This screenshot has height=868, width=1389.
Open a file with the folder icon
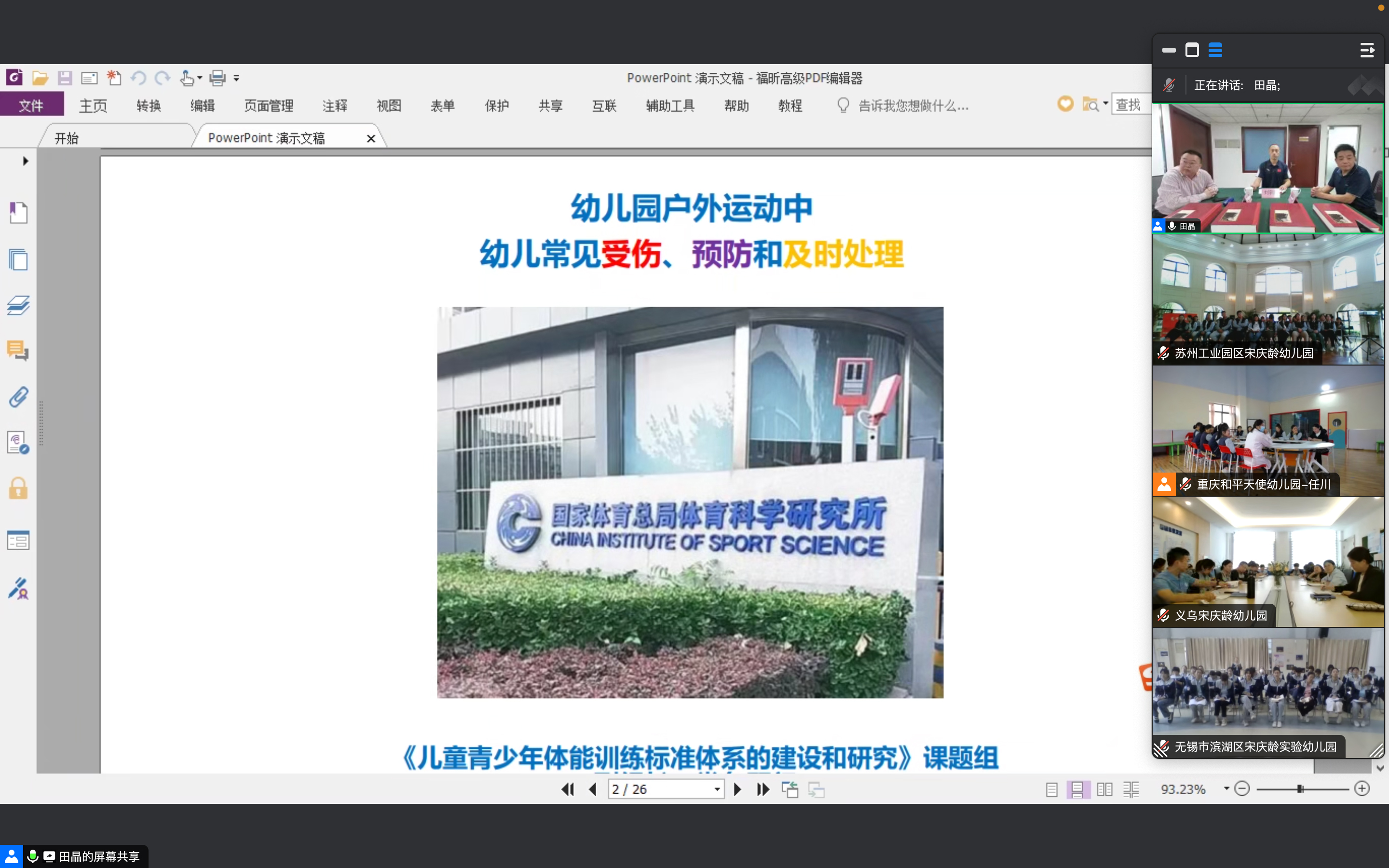click(40, 78)
